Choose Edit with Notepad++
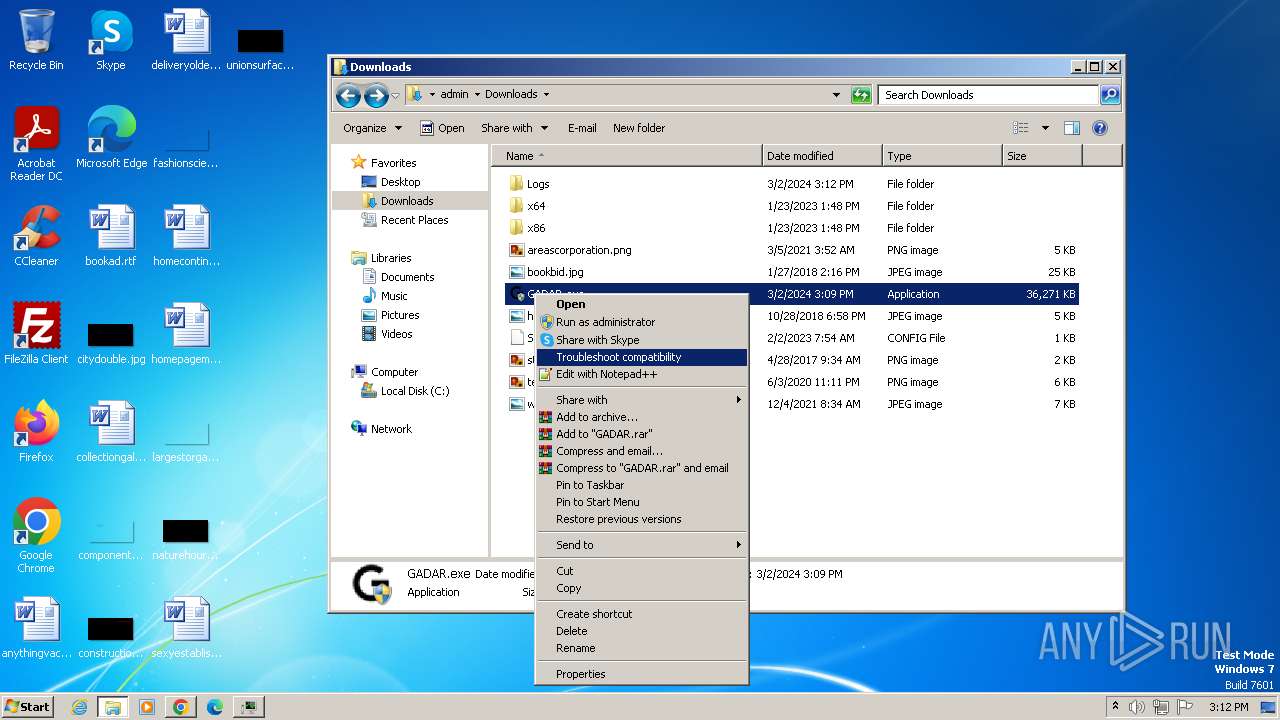This screenshot has width=1280, height=720. (x=642, y=375)
